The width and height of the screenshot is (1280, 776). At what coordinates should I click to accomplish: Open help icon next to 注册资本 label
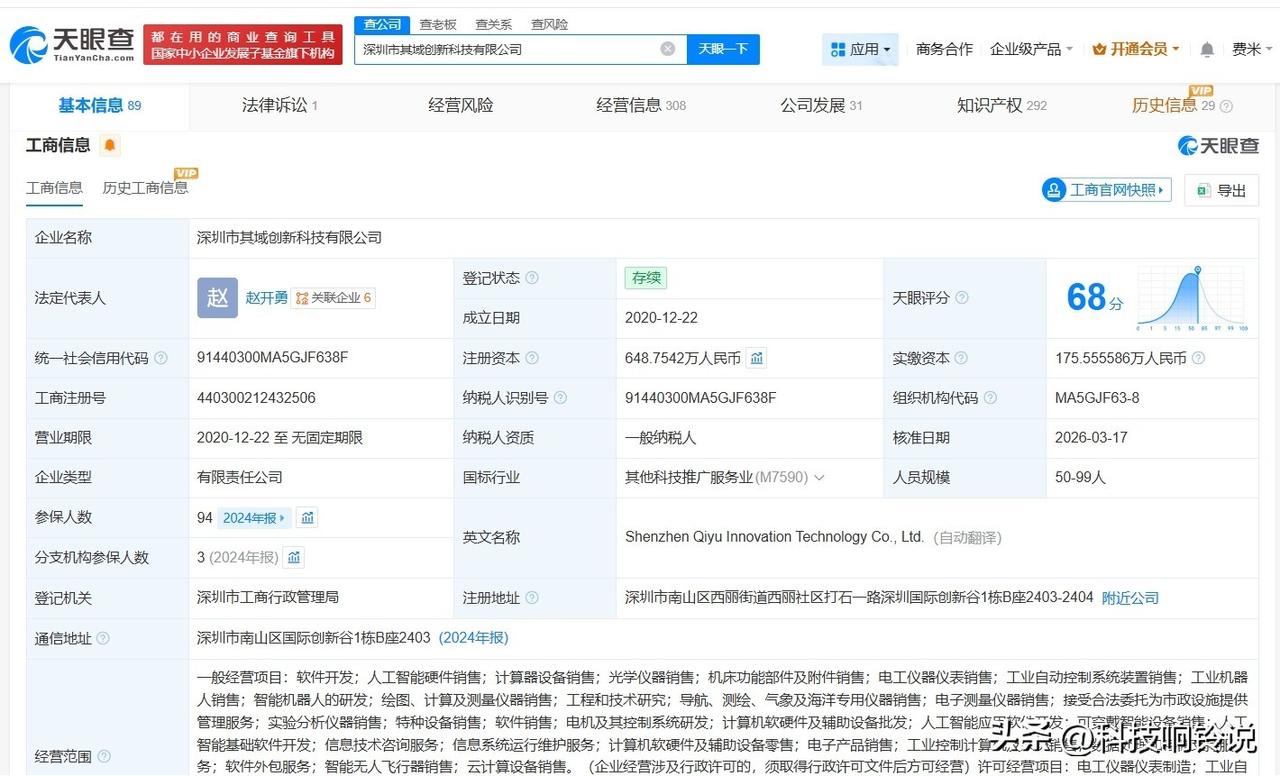(532, 358)
